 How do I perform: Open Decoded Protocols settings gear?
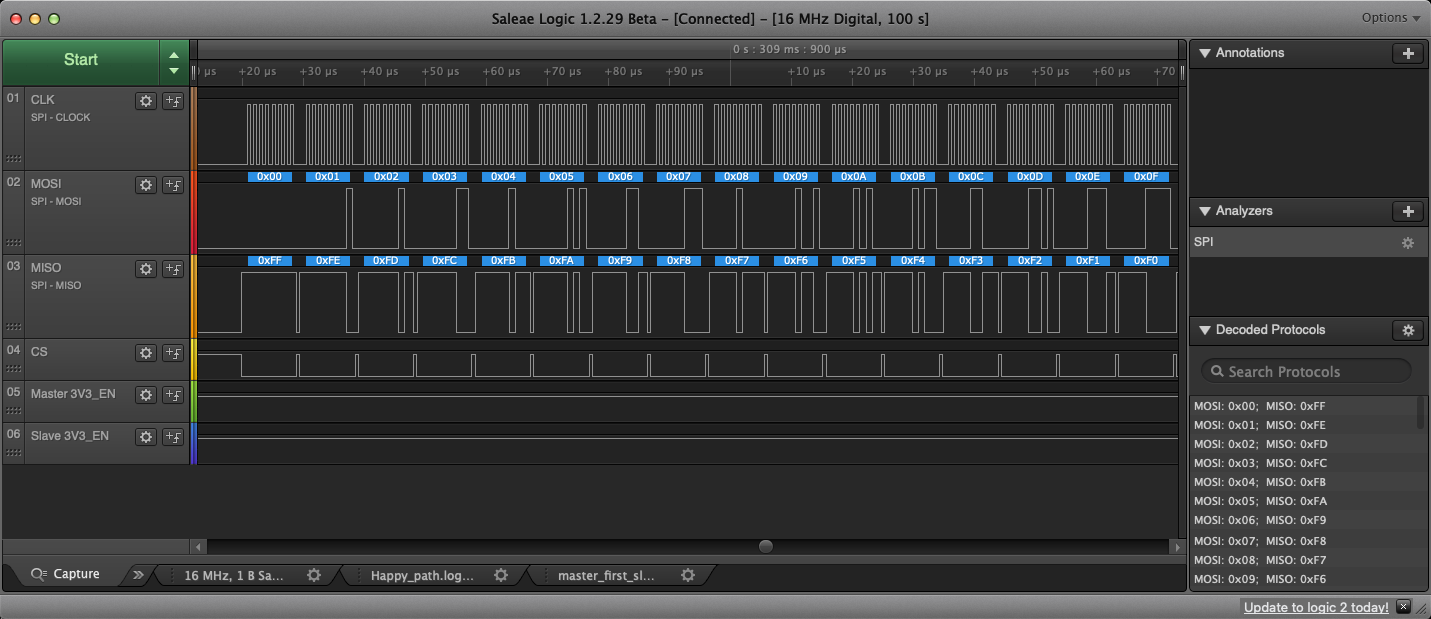tap(1407, 330)
